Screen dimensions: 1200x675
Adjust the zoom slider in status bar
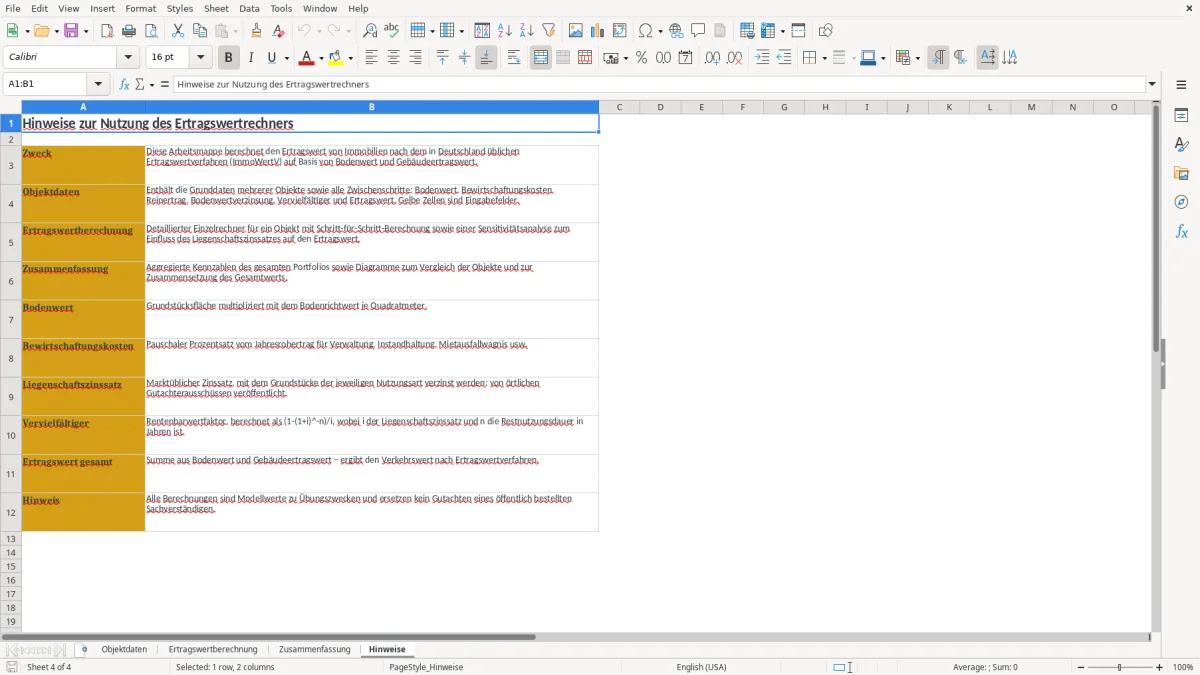point(1120,667)
